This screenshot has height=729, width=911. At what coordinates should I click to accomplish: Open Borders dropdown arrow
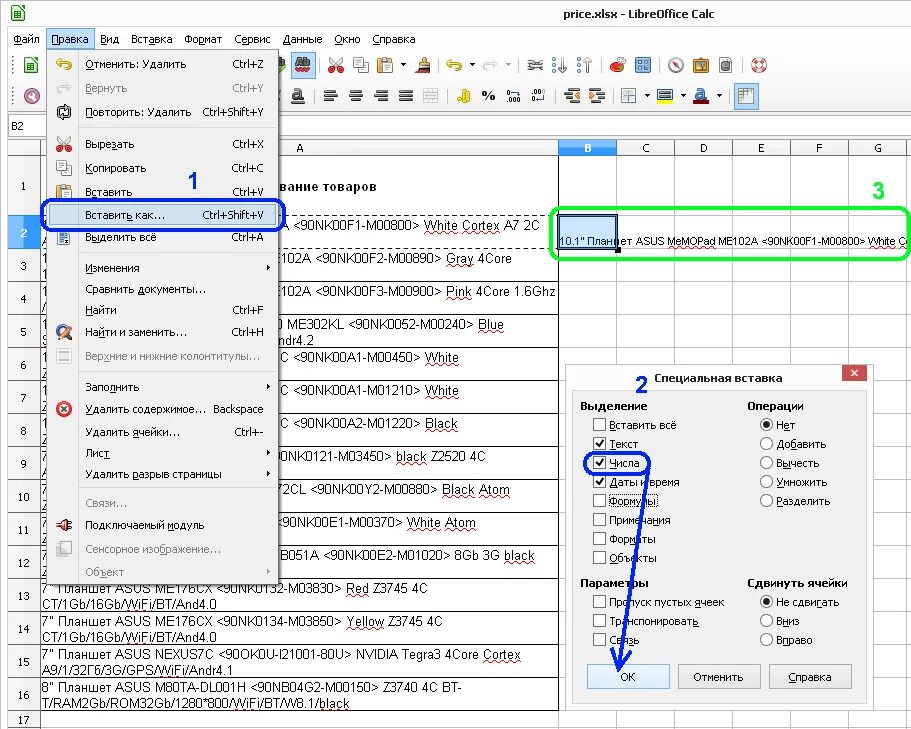(647, 96)
